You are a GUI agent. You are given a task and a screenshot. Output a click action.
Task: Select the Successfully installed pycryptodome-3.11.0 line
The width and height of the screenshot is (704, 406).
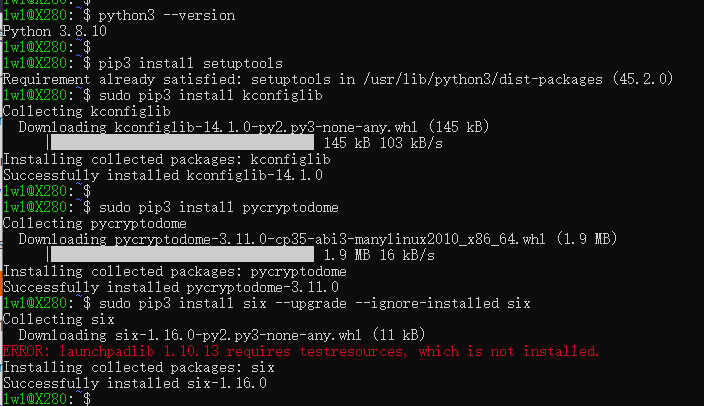(x=170, y=287)
